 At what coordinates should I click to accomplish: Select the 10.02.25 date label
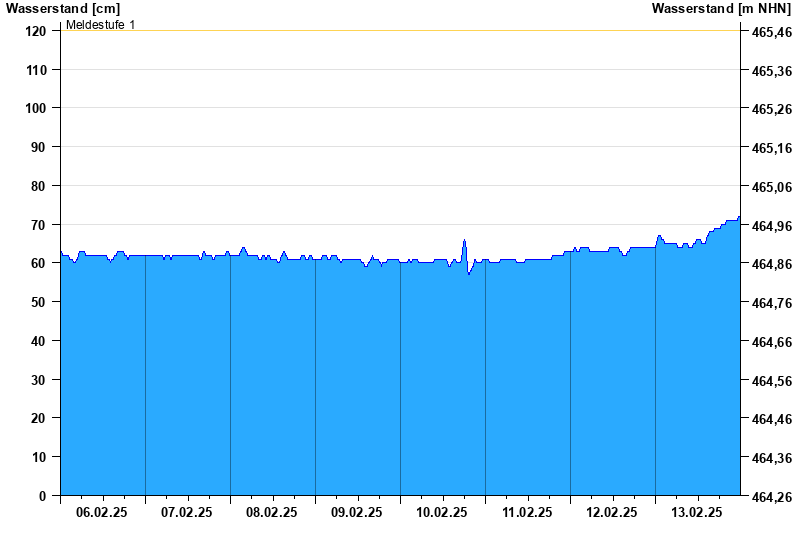coord(442,512)
